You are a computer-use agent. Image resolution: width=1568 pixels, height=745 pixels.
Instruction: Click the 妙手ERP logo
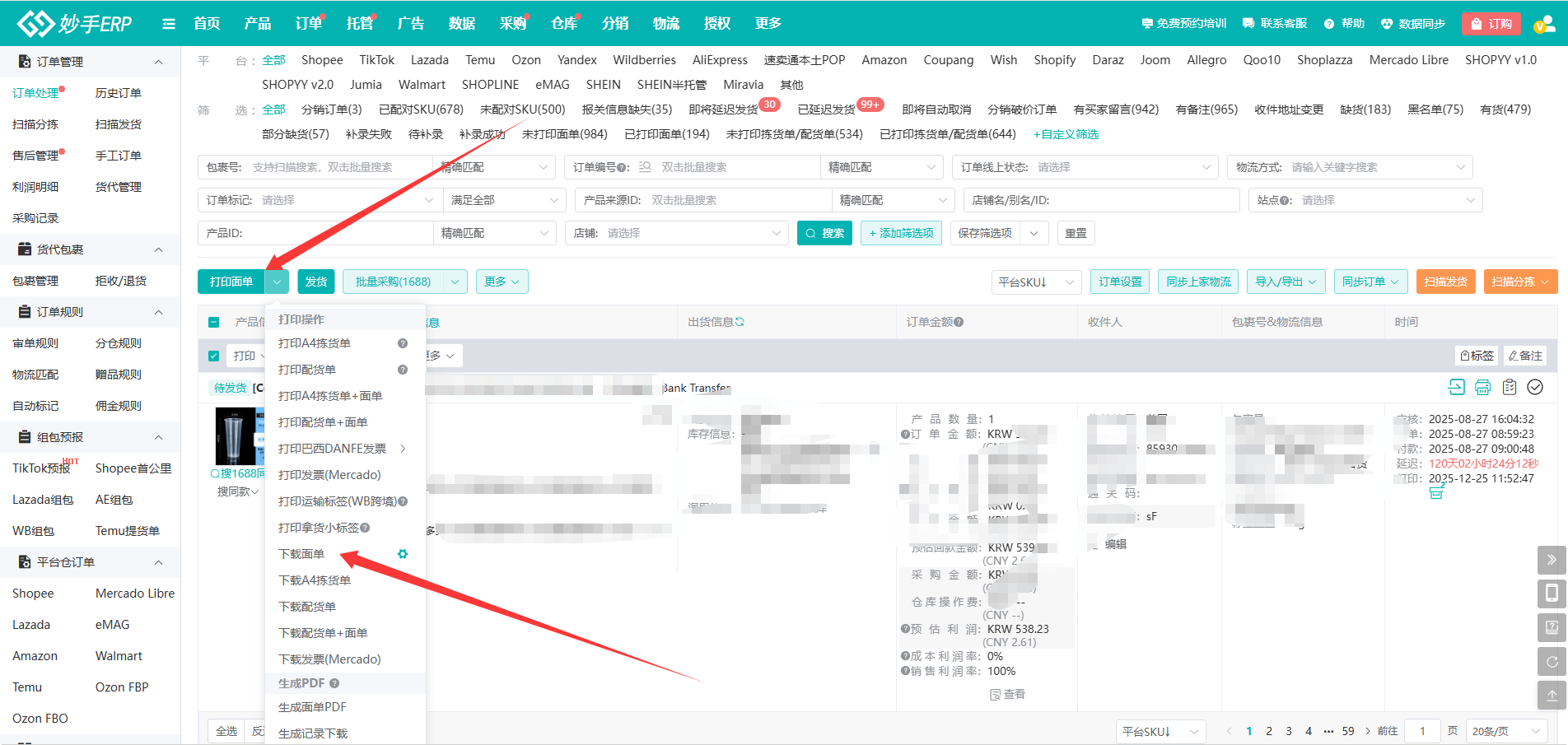pos(74,23)
